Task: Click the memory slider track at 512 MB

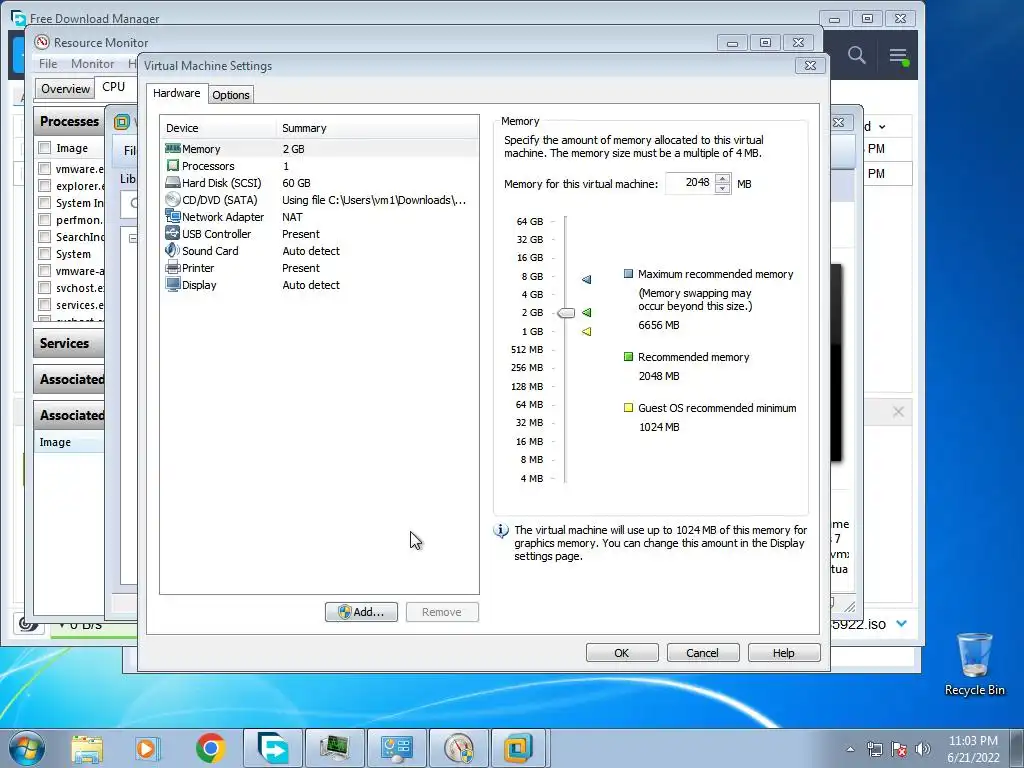Action: [x=566, y=349]
